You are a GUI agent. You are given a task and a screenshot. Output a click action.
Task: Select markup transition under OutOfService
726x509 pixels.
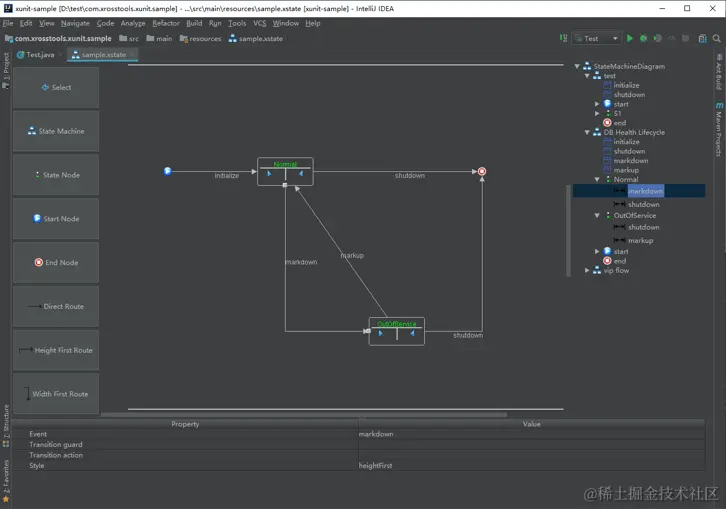(x=641, y=240)
